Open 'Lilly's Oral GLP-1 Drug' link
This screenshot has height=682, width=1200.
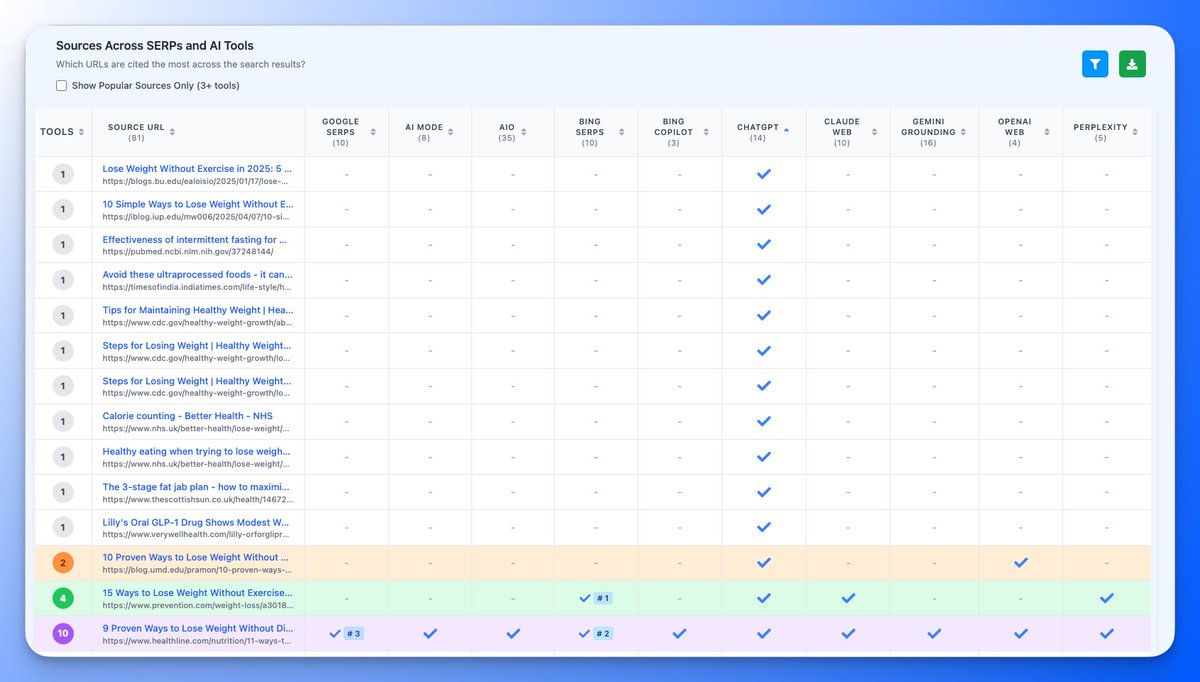(x=196, y=522)
